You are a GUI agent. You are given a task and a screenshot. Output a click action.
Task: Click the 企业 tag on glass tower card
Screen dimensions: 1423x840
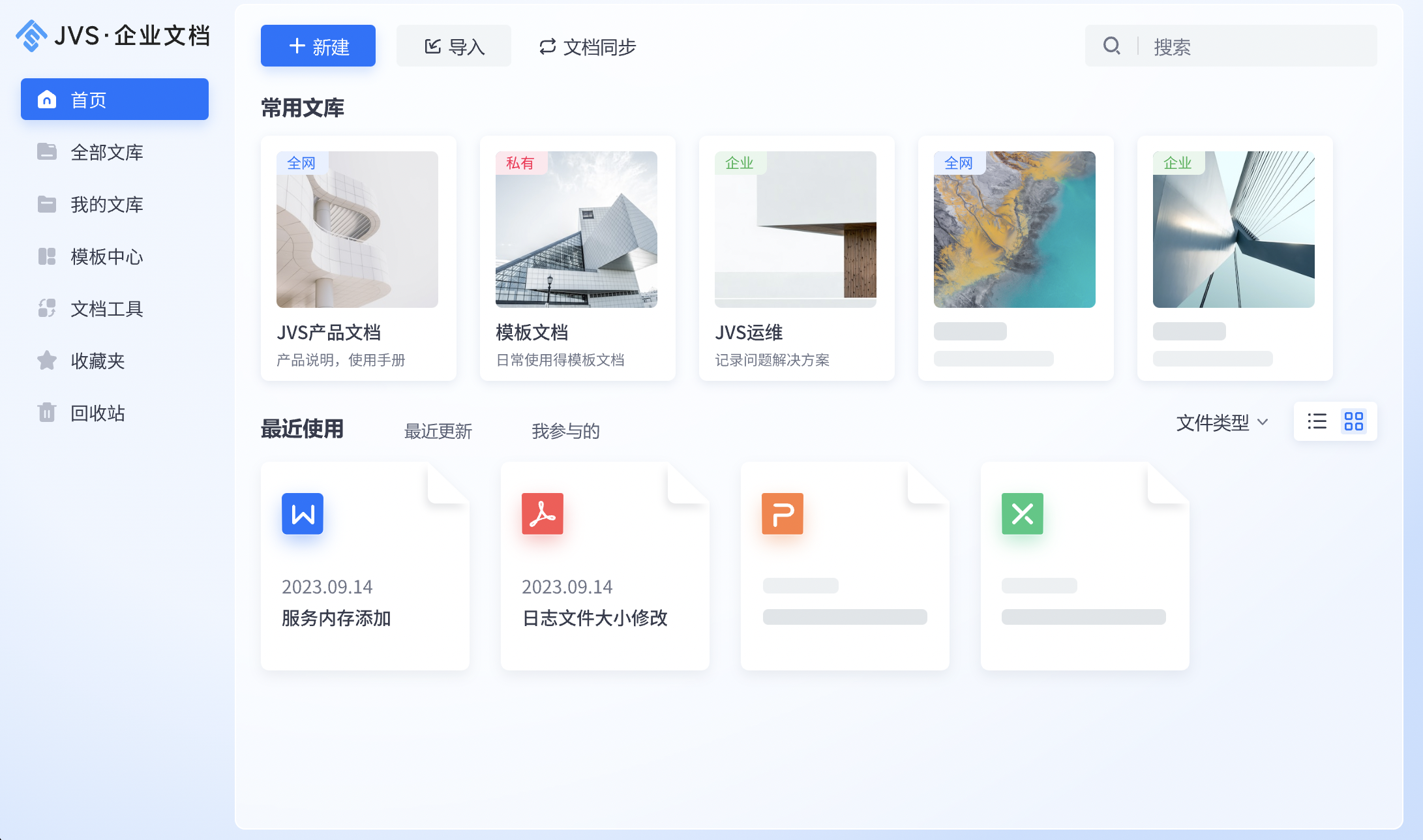(1178, 162)
